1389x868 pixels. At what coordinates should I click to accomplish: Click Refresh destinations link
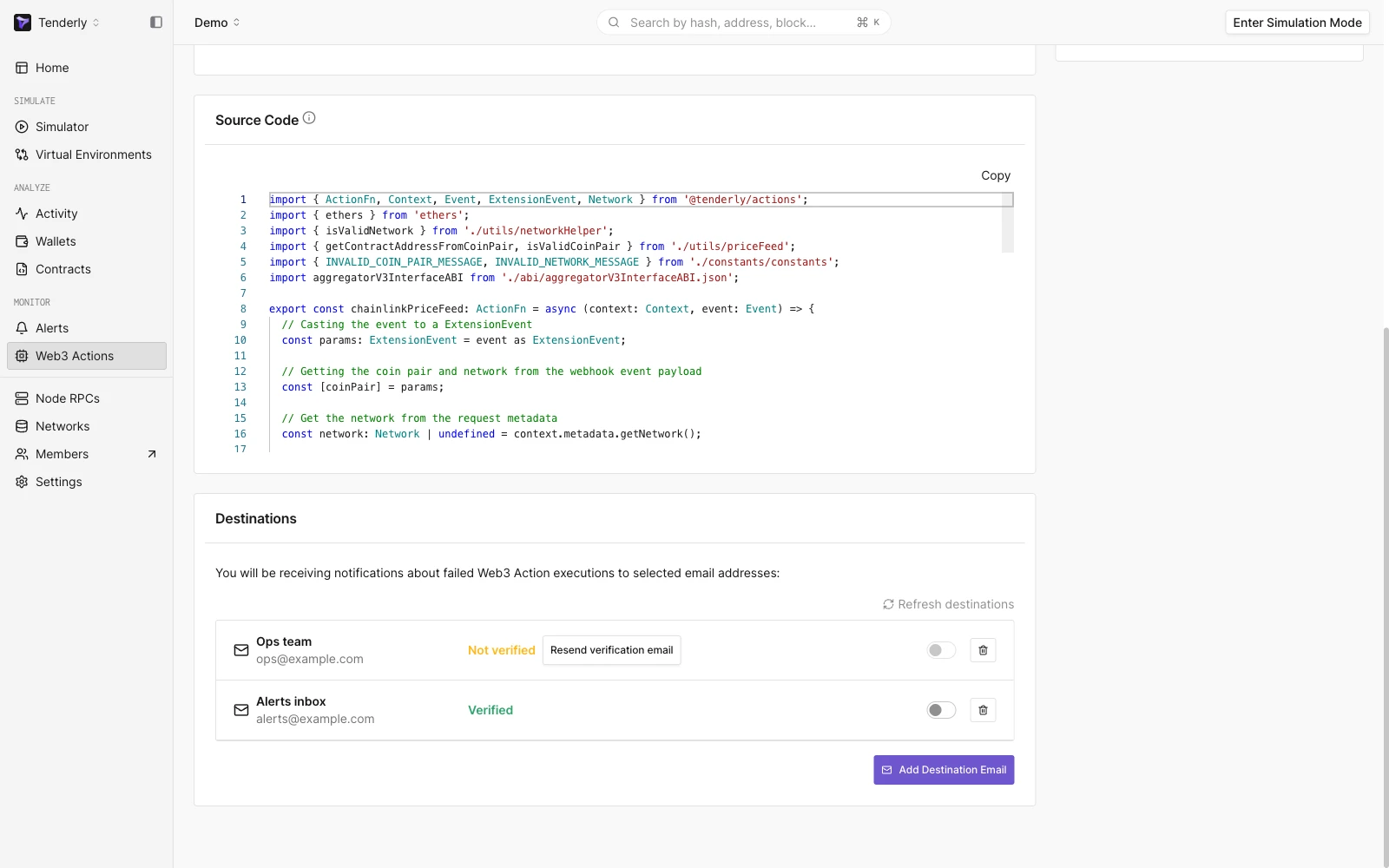(x=948, y=604)
